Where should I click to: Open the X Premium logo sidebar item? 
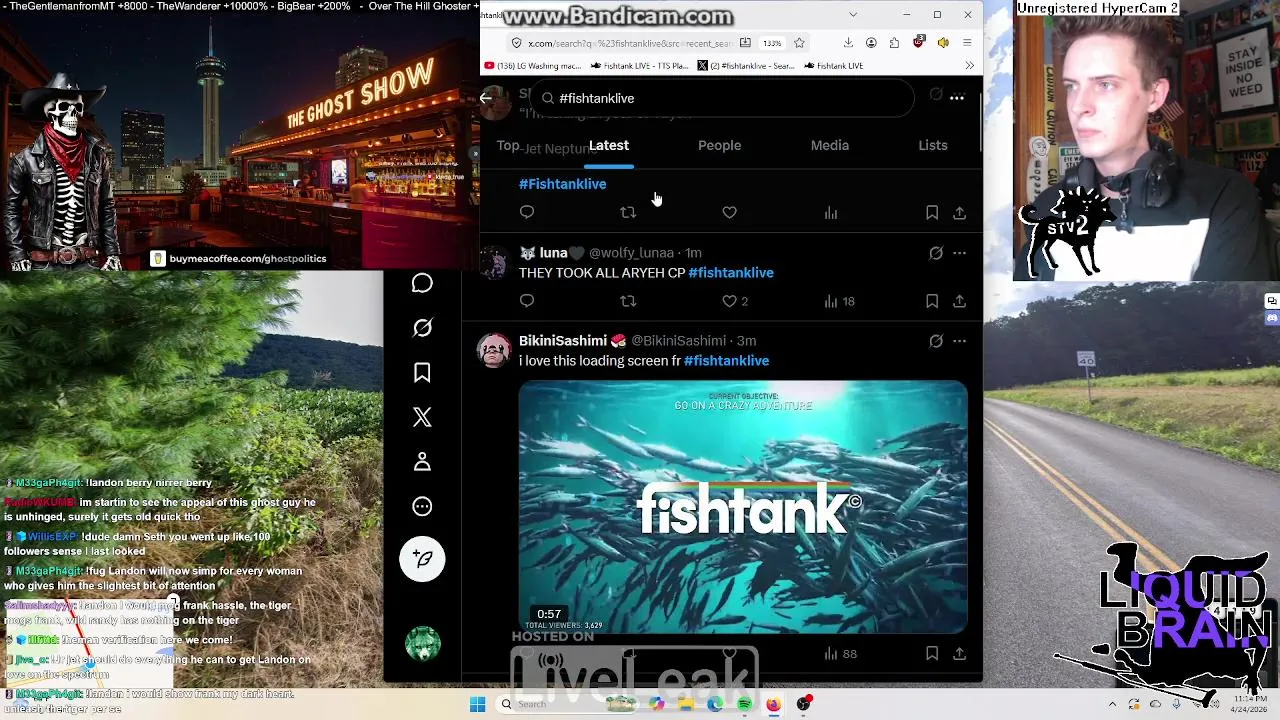pos(422,417)
